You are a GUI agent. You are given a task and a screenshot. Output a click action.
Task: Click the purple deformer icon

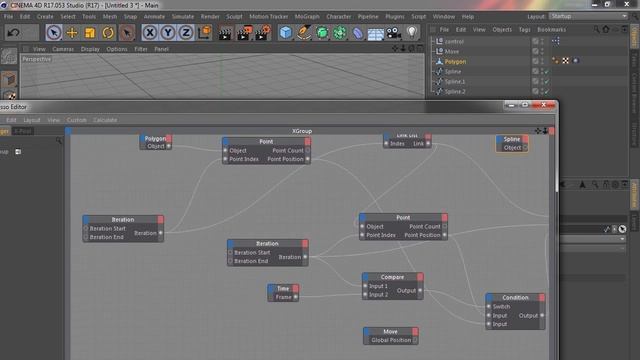(358, 33)
